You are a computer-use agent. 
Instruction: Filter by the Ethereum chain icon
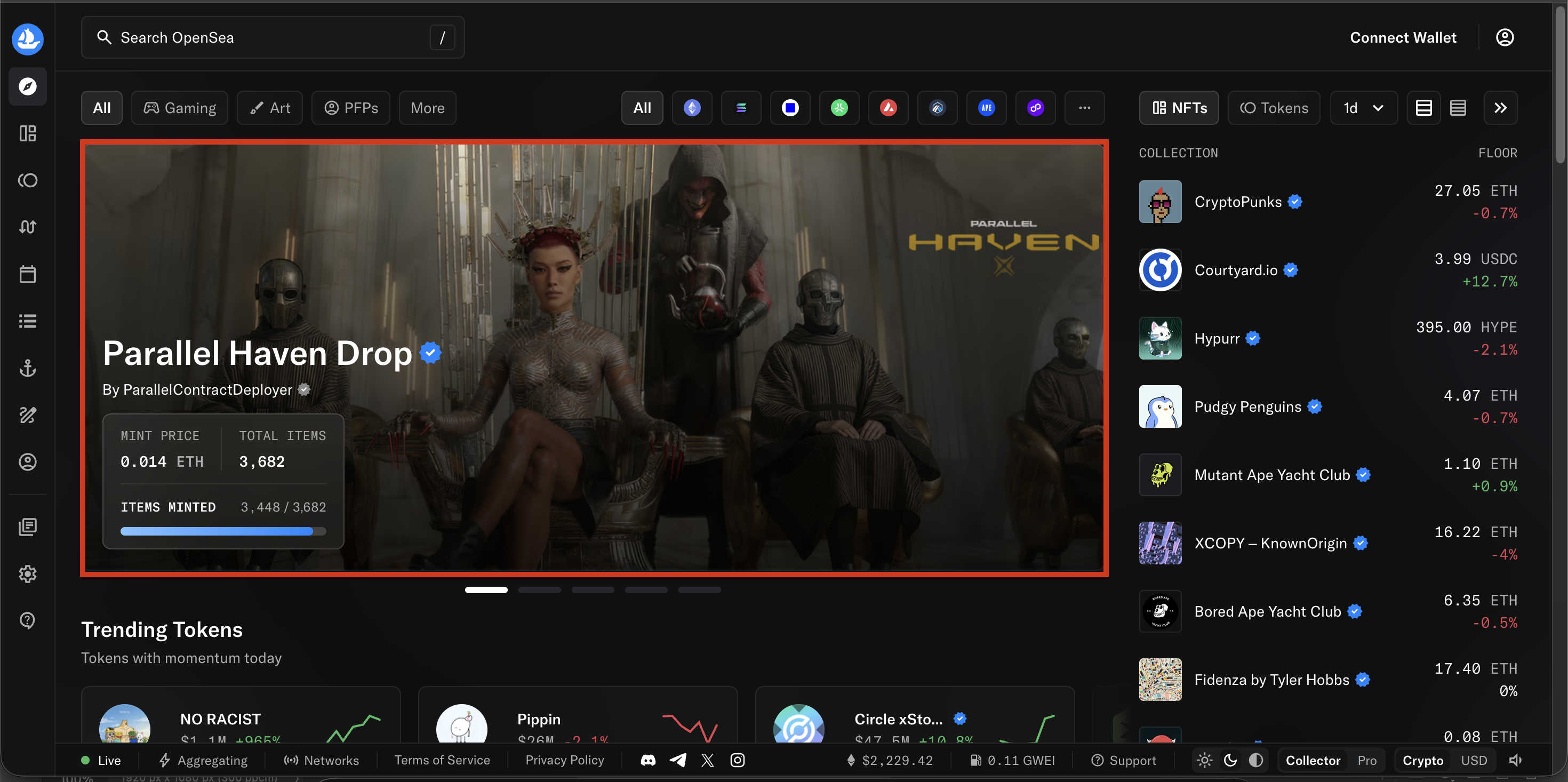click(x=692, y=108)
